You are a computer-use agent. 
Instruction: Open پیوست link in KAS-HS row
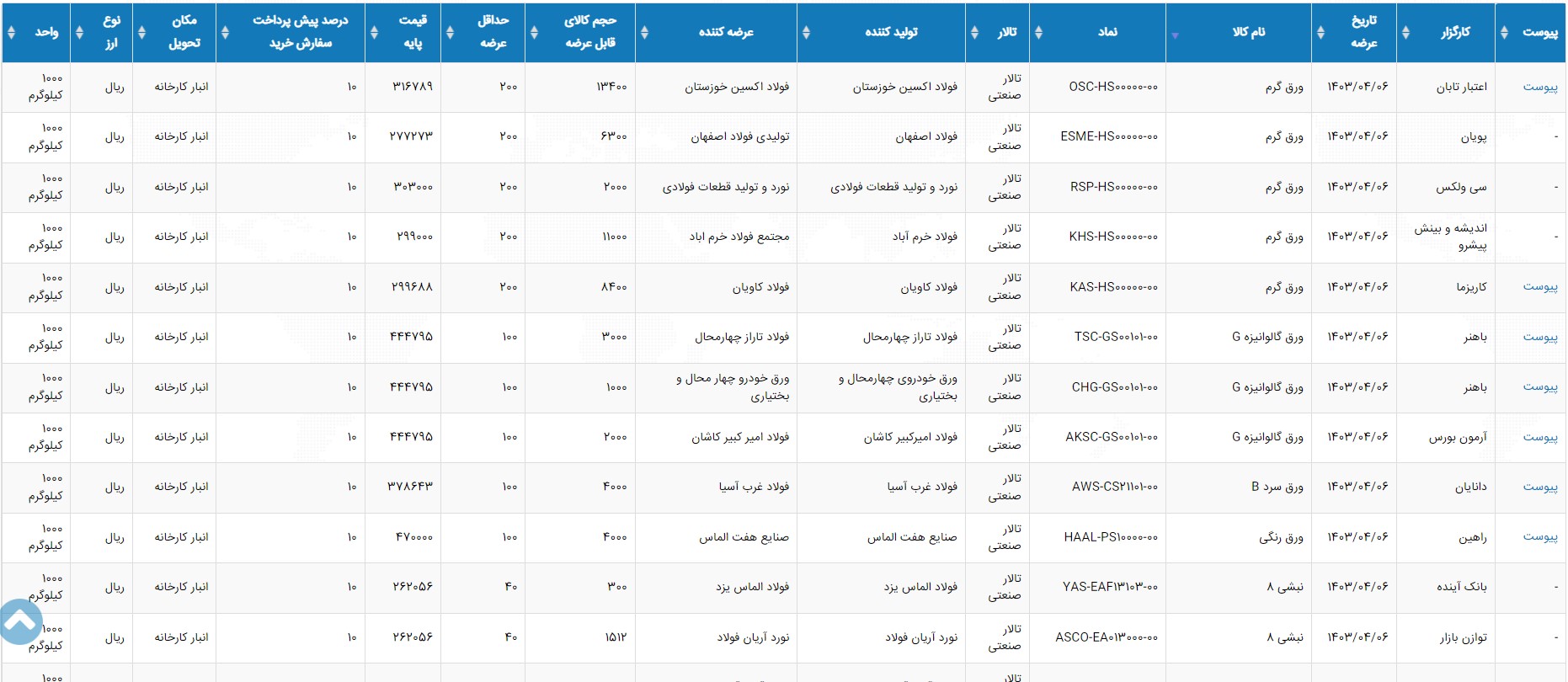(x=1539, y=287)
